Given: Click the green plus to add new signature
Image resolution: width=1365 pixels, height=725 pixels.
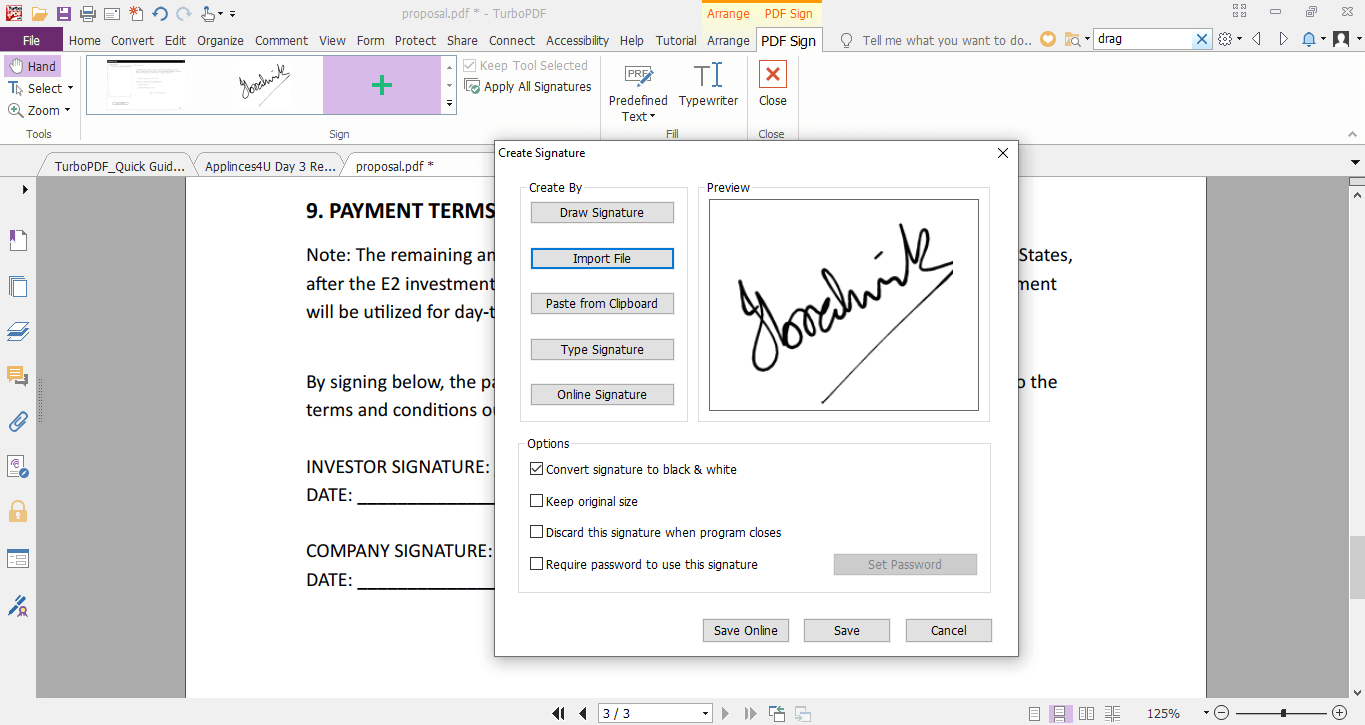Looking at the screenshot, I should click(x=382, y=85).
